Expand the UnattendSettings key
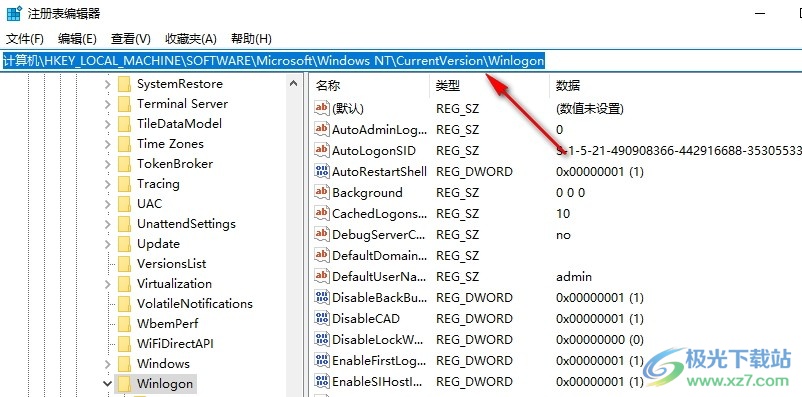This screenshot has height=397, width=802. tap(107, 224)
